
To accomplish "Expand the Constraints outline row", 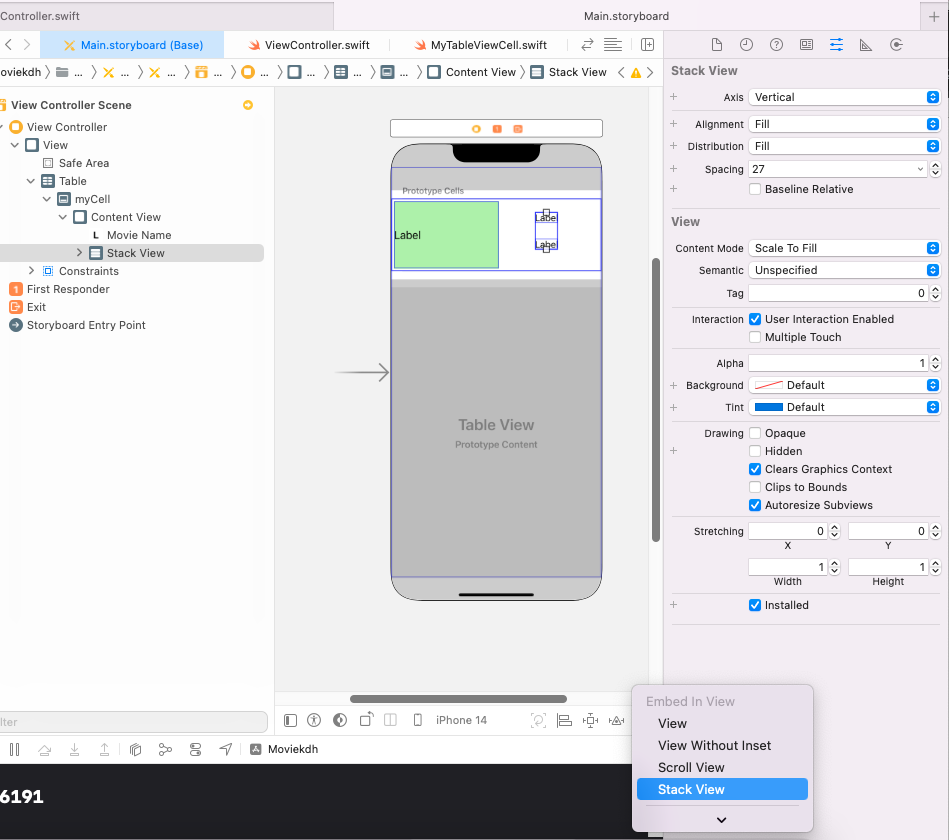I will pyautogui.click(x=31, y=271).
